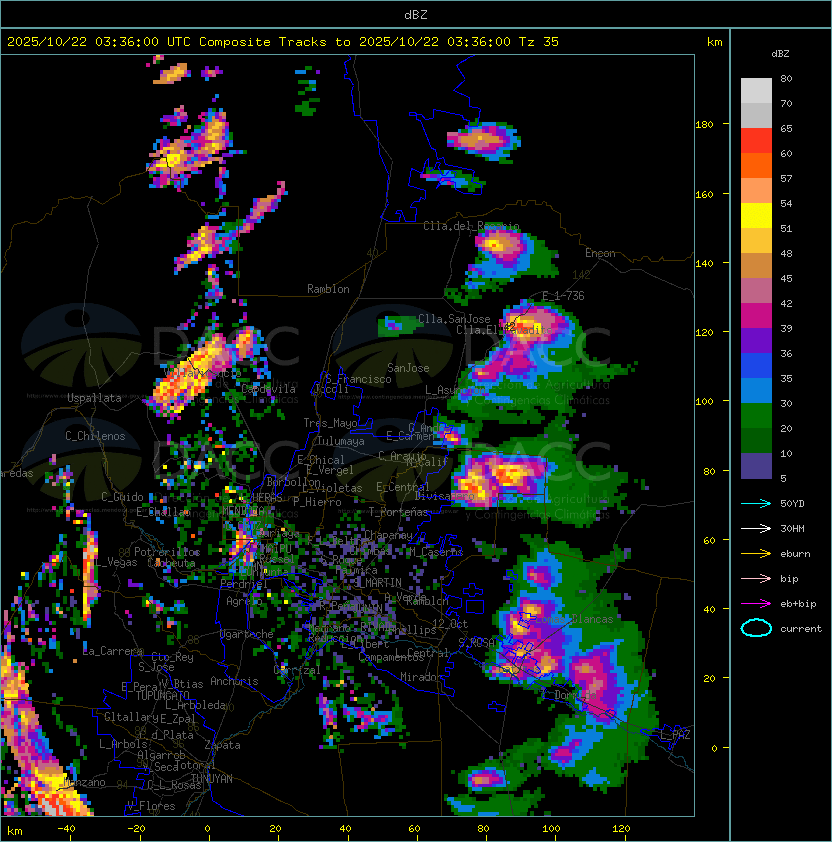Click the 'Ugarteche' place label

[247, 634]
